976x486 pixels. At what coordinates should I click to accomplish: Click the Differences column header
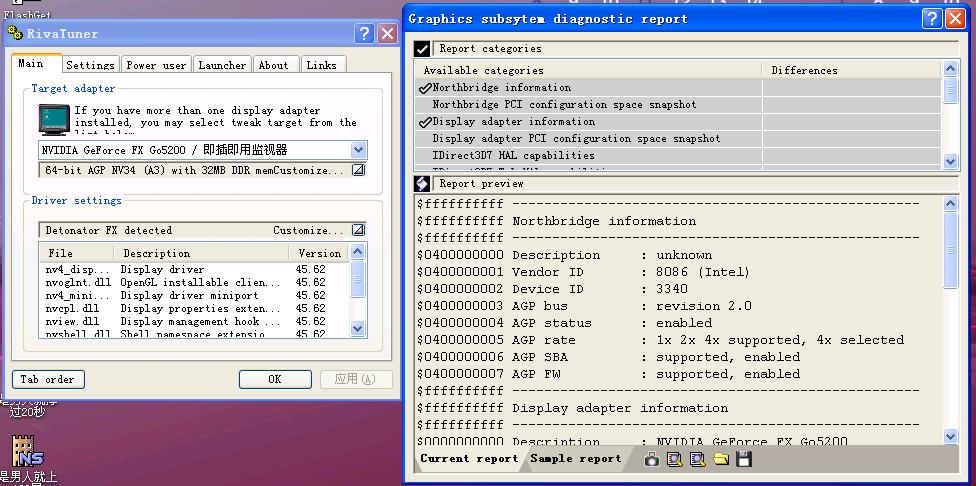[852, 70]
